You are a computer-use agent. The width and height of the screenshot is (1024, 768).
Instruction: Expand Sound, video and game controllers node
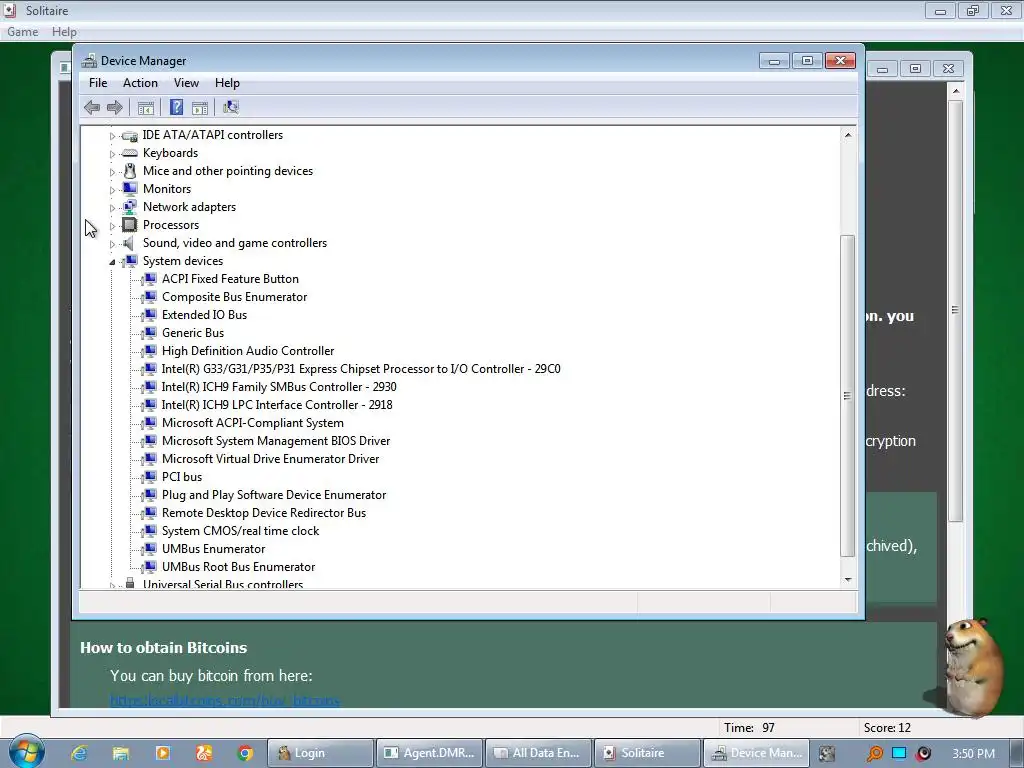pyautogui.click(x=112, y=244)
